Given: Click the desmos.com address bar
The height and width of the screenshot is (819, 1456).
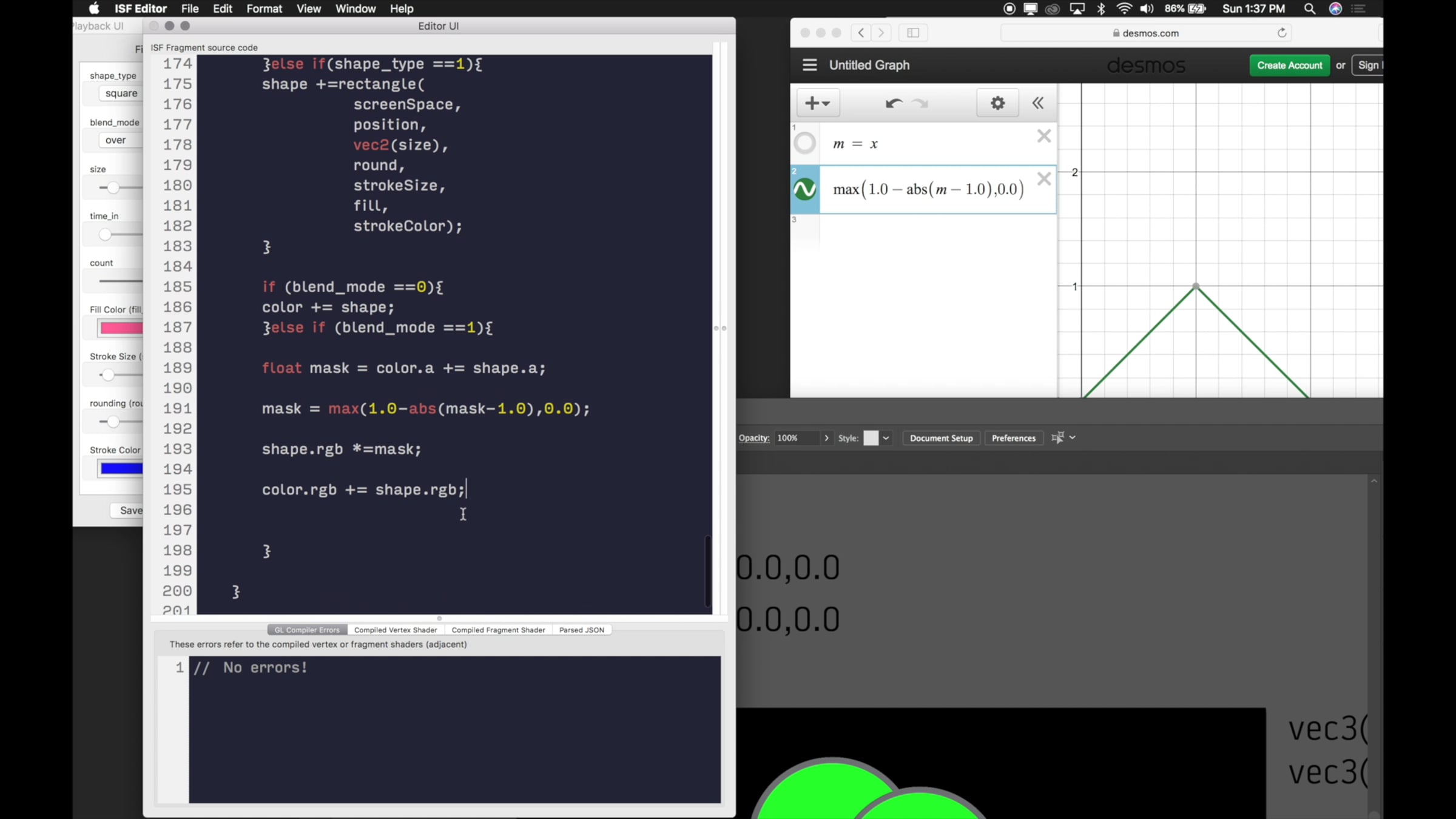Looking at the screenshot, I should click(x=1145, y=33).
